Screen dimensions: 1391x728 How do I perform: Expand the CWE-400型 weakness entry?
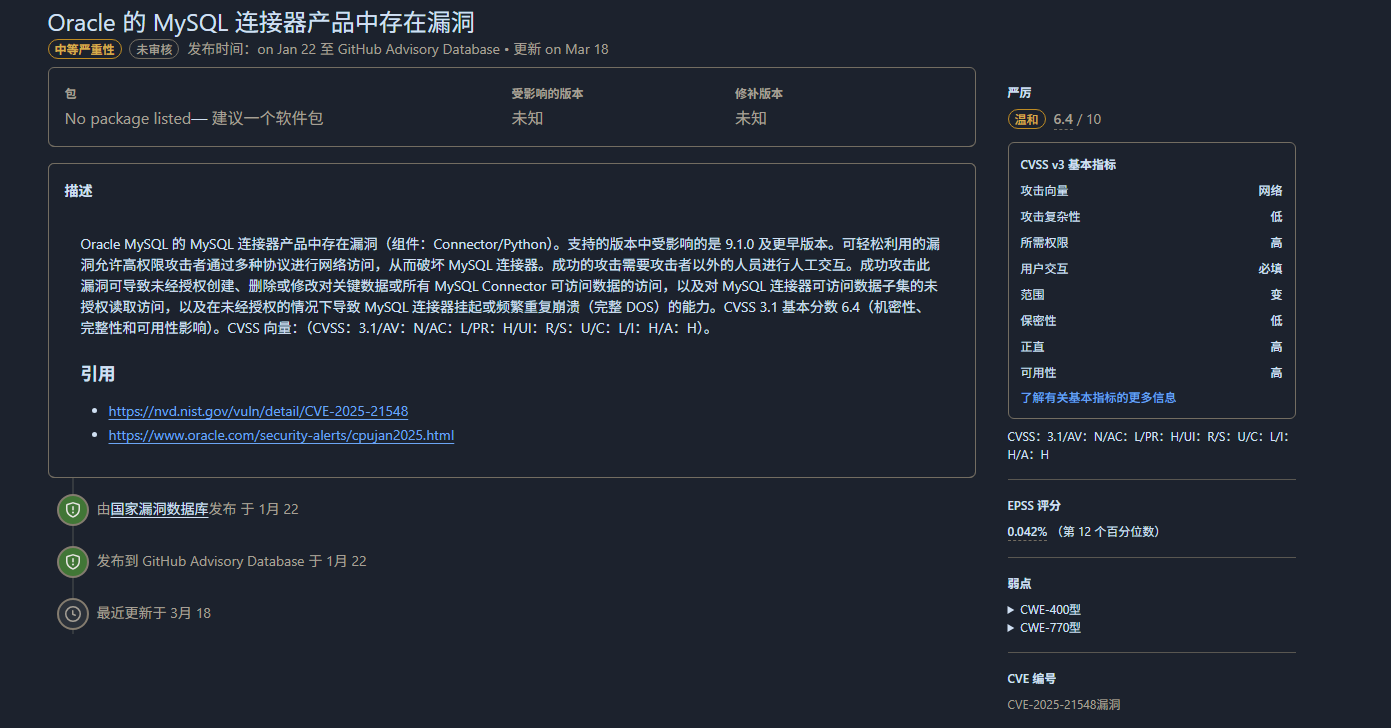pyautogui.click(x=1044, y=610)
